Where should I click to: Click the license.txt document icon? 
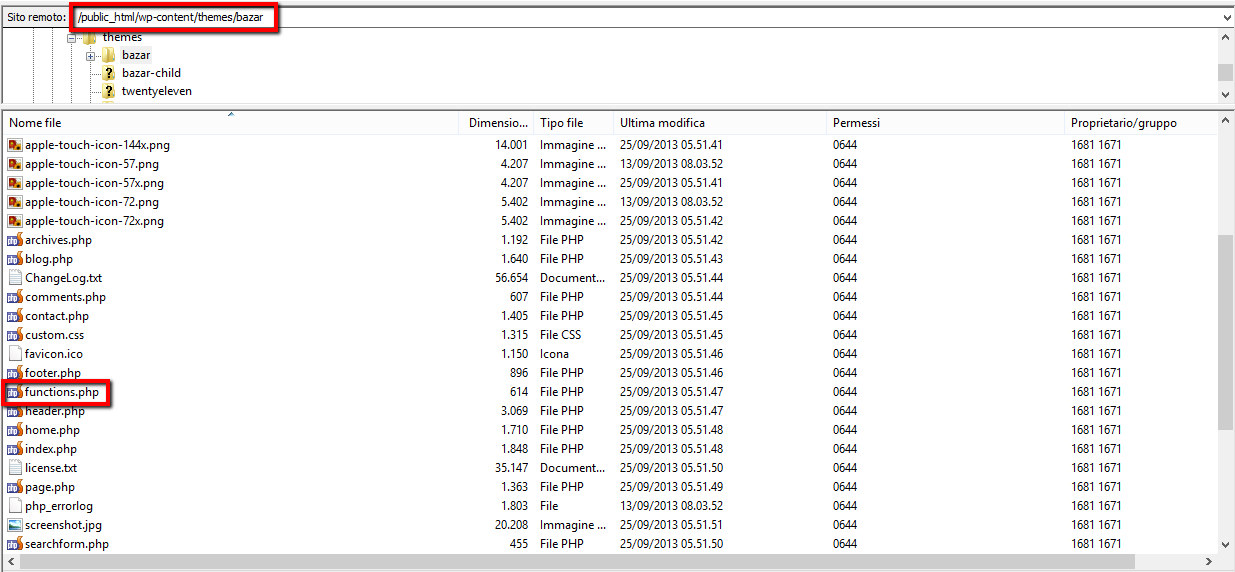click(14, 468)
